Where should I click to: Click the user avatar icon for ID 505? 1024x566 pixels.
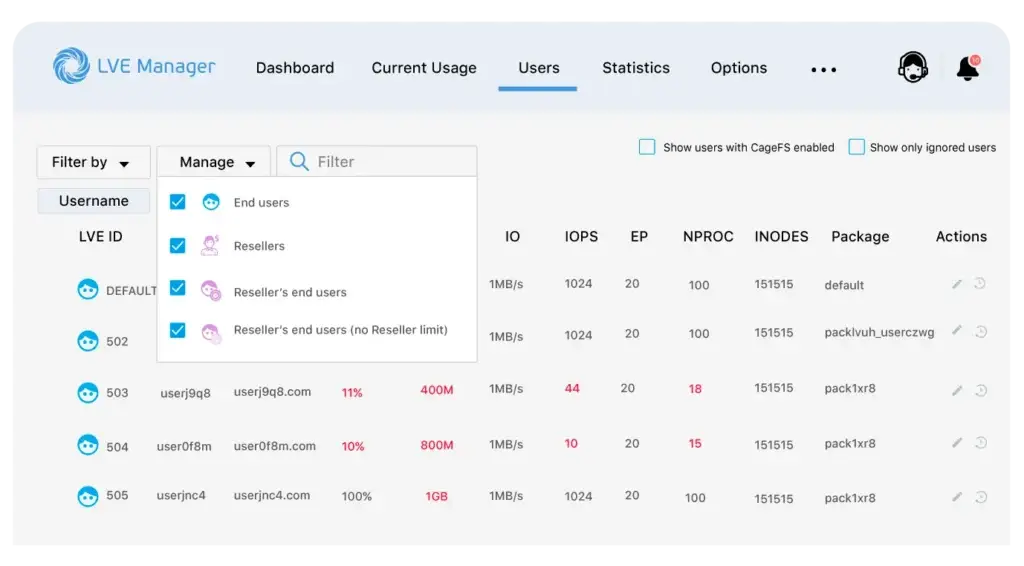click(x=88, y=496)
